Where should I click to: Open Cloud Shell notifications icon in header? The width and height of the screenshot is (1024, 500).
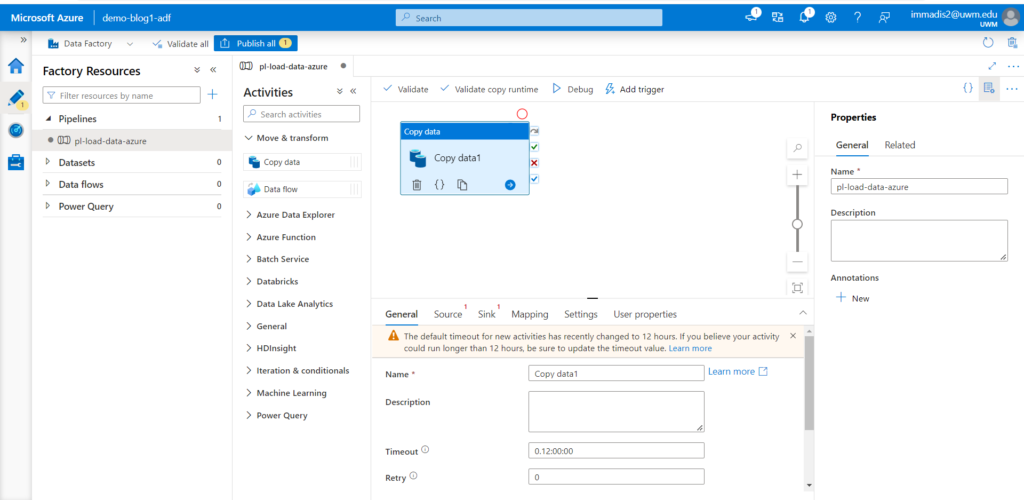[x=752, y=16]
